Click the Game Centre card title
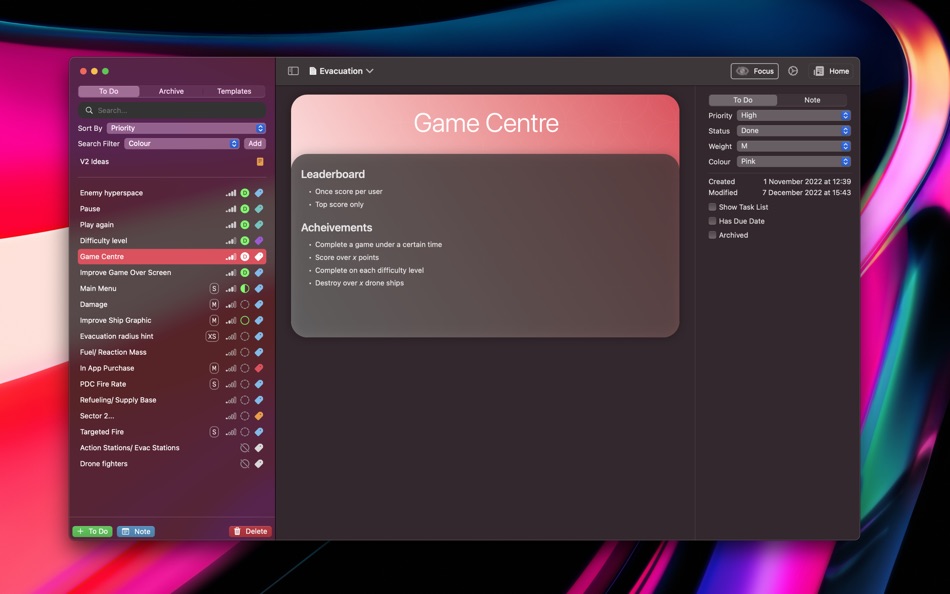The width and height of the screenshot is (950, 594). pyautogui.click(x=486, y=123)
